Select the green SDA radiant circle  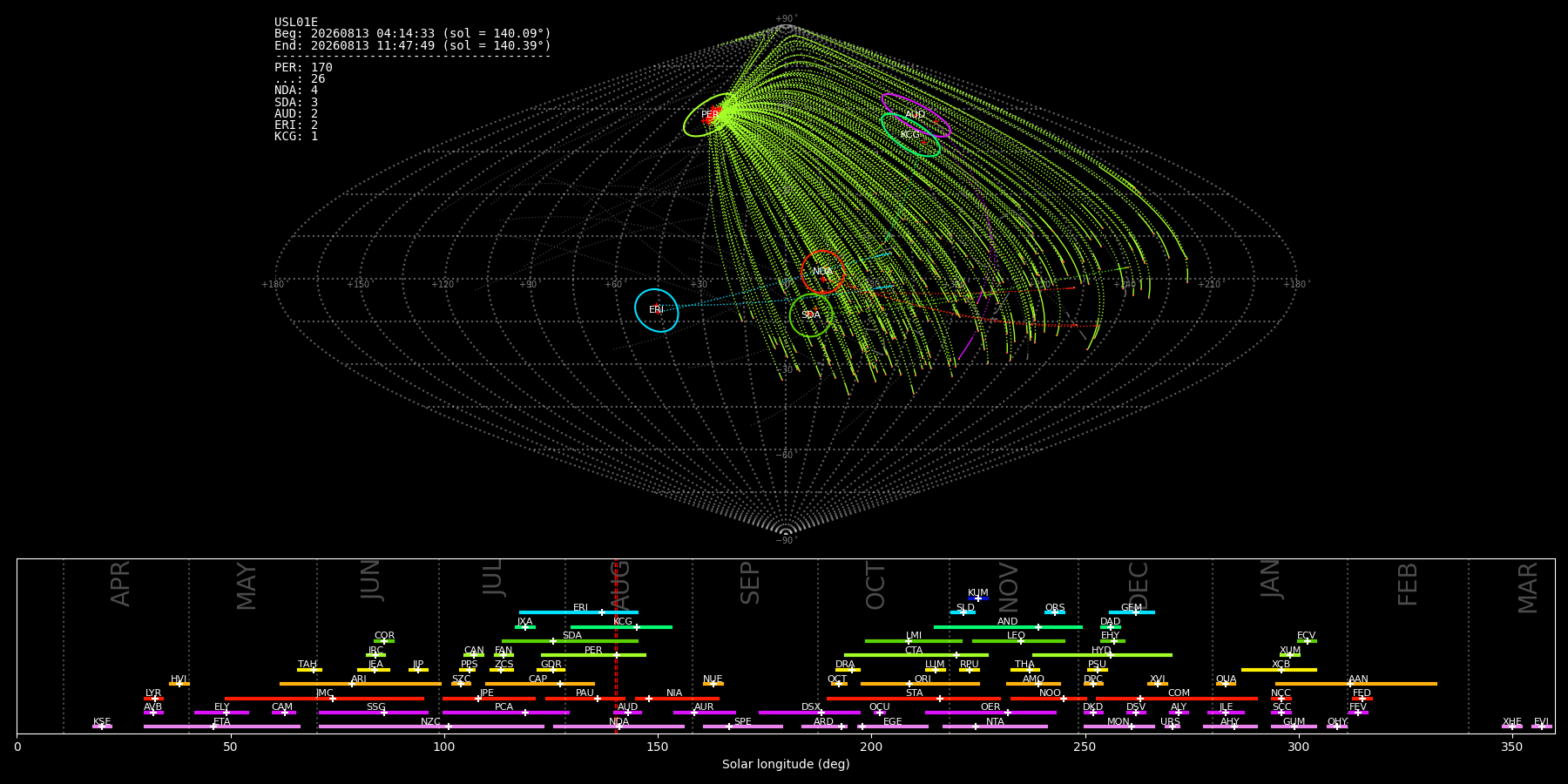[x=811, y=315]
